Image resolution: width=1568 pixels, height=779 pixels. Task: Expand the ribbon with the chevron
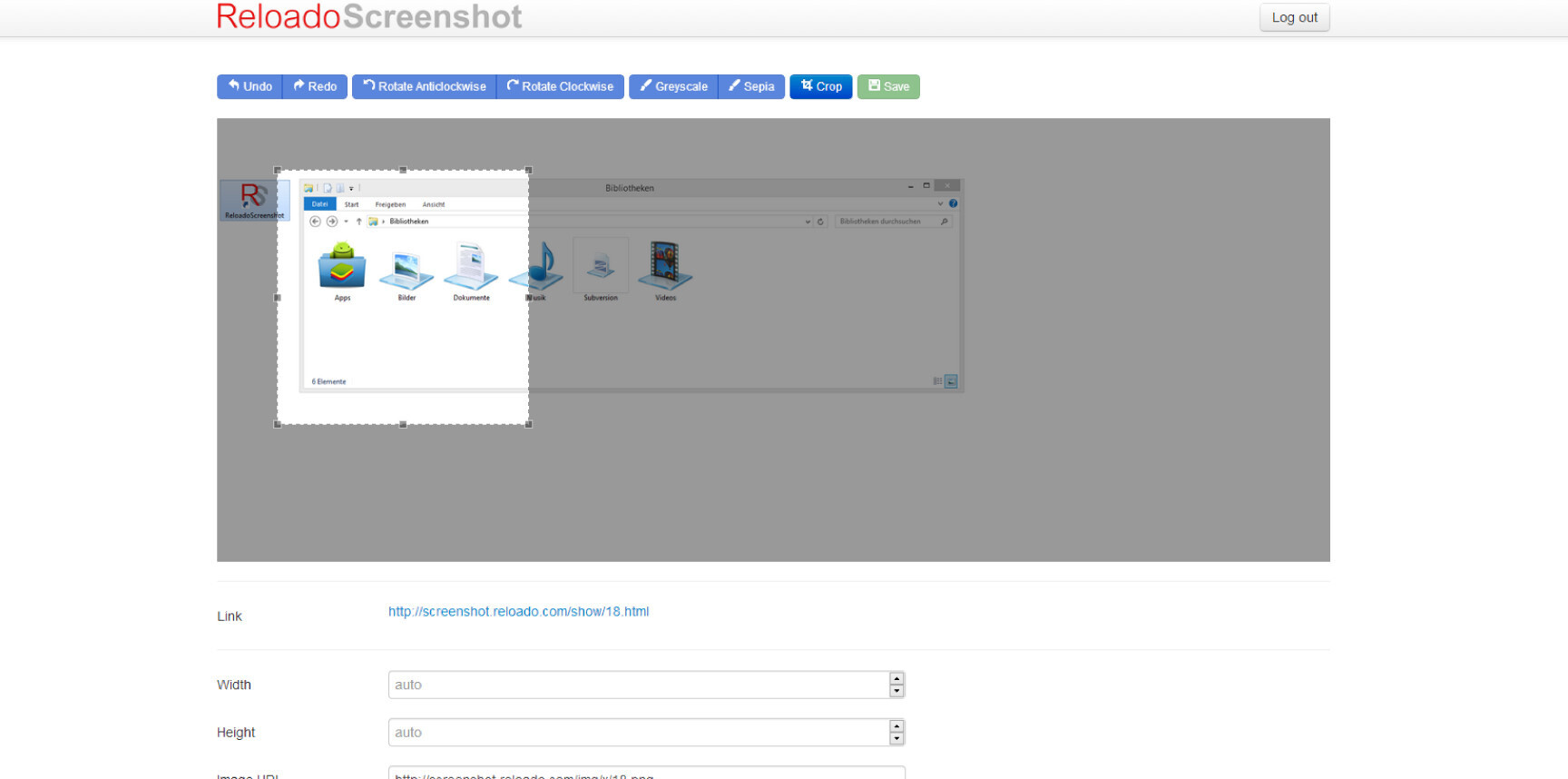tap(940, 203)
